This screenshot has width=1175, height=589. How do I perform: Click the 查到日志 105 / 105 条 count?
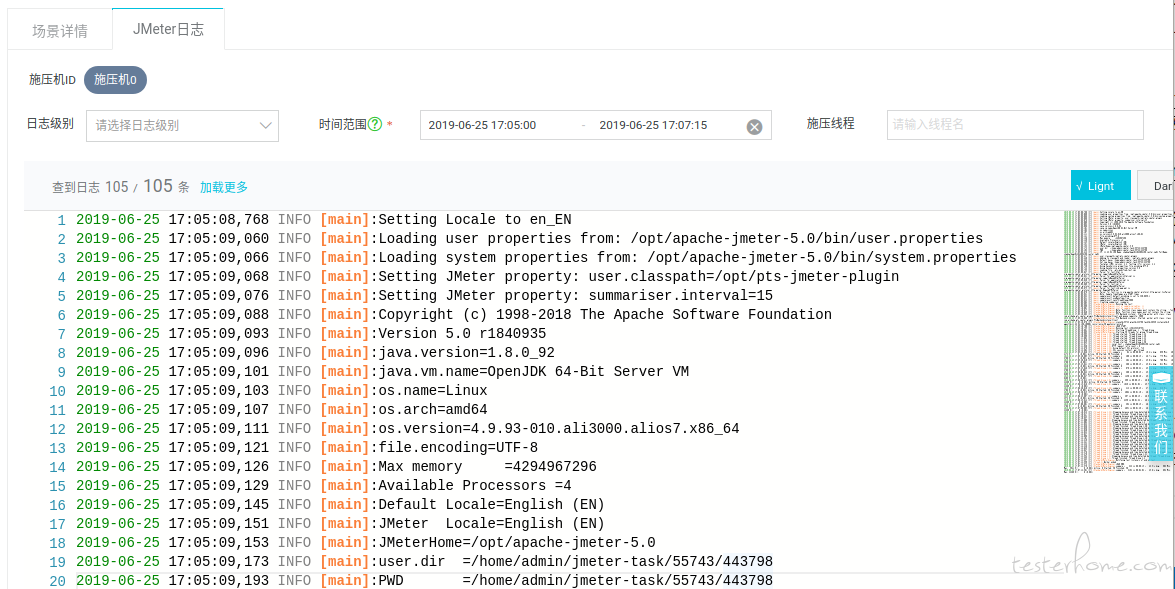(121, 187)
